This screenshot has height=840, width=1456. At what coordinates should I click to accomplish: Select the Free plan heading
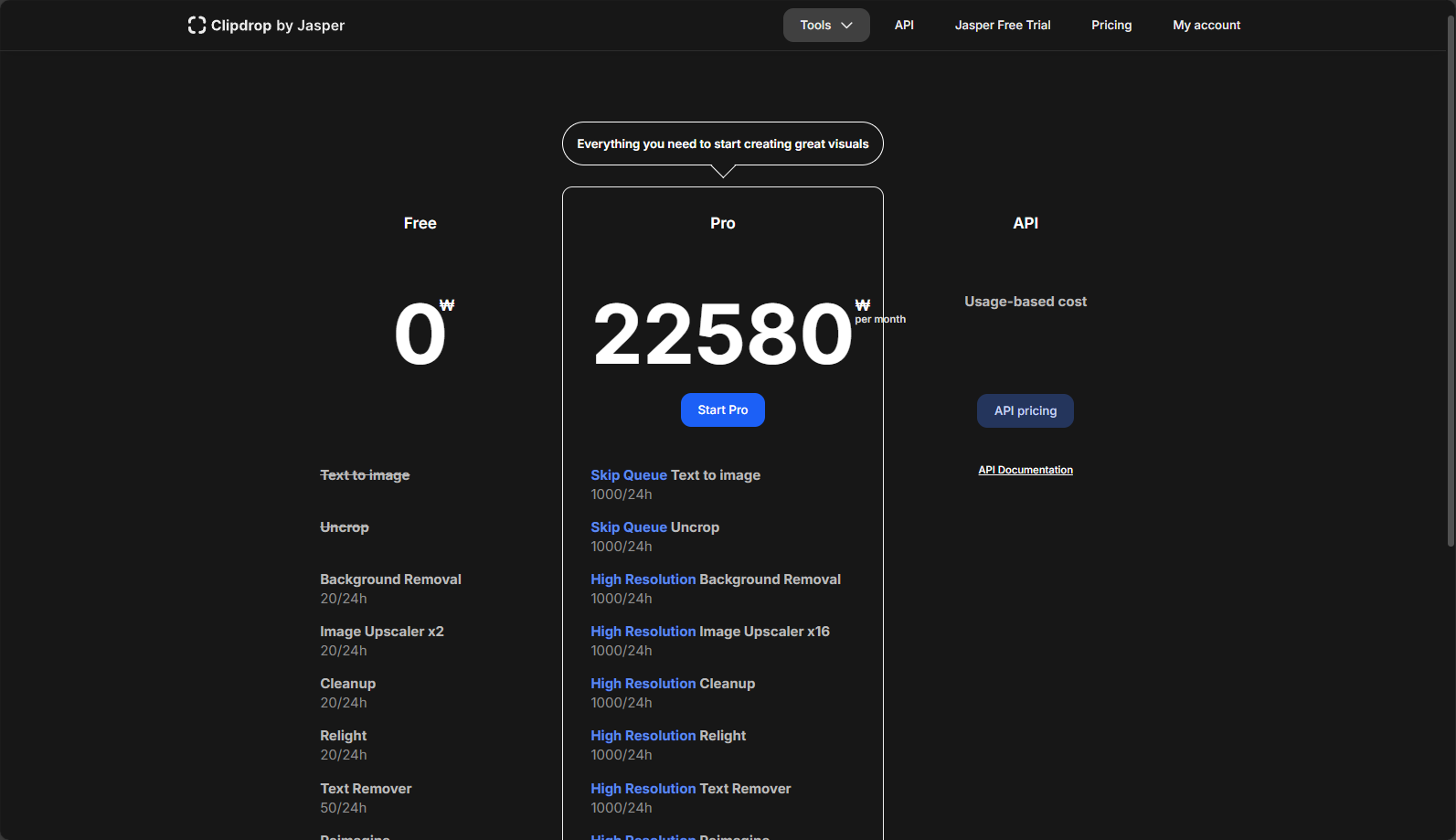click(x=420, y=223)
